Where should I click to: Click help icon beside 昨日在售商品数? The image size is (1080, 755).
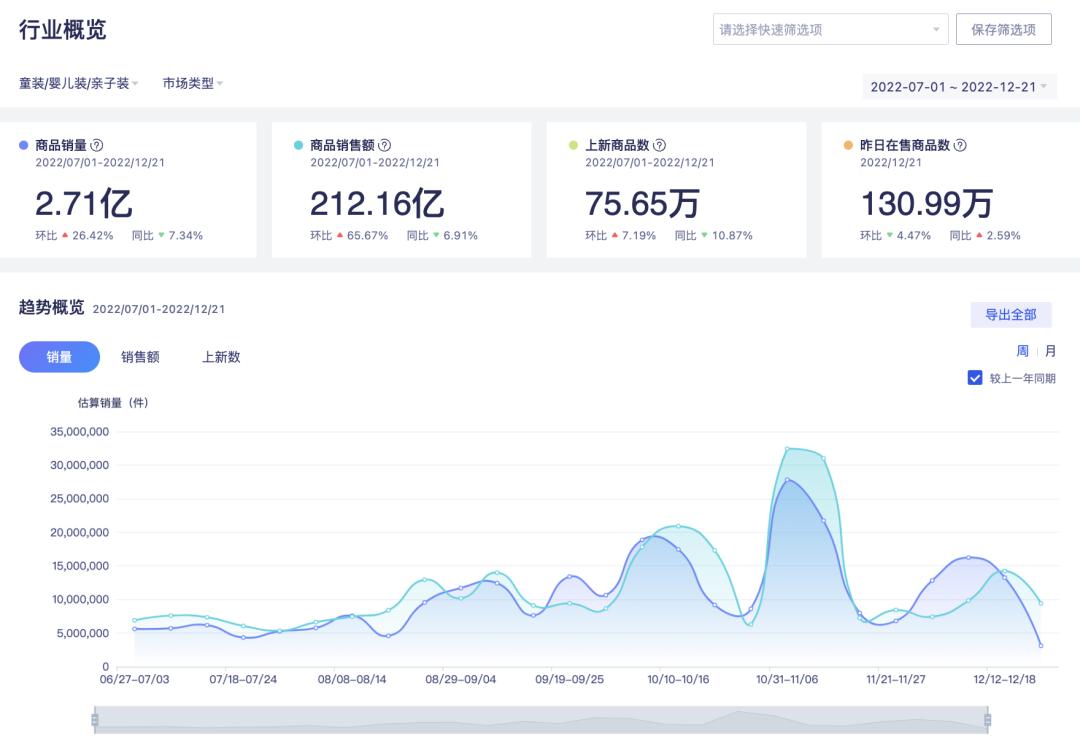click(x=960, y=145)
